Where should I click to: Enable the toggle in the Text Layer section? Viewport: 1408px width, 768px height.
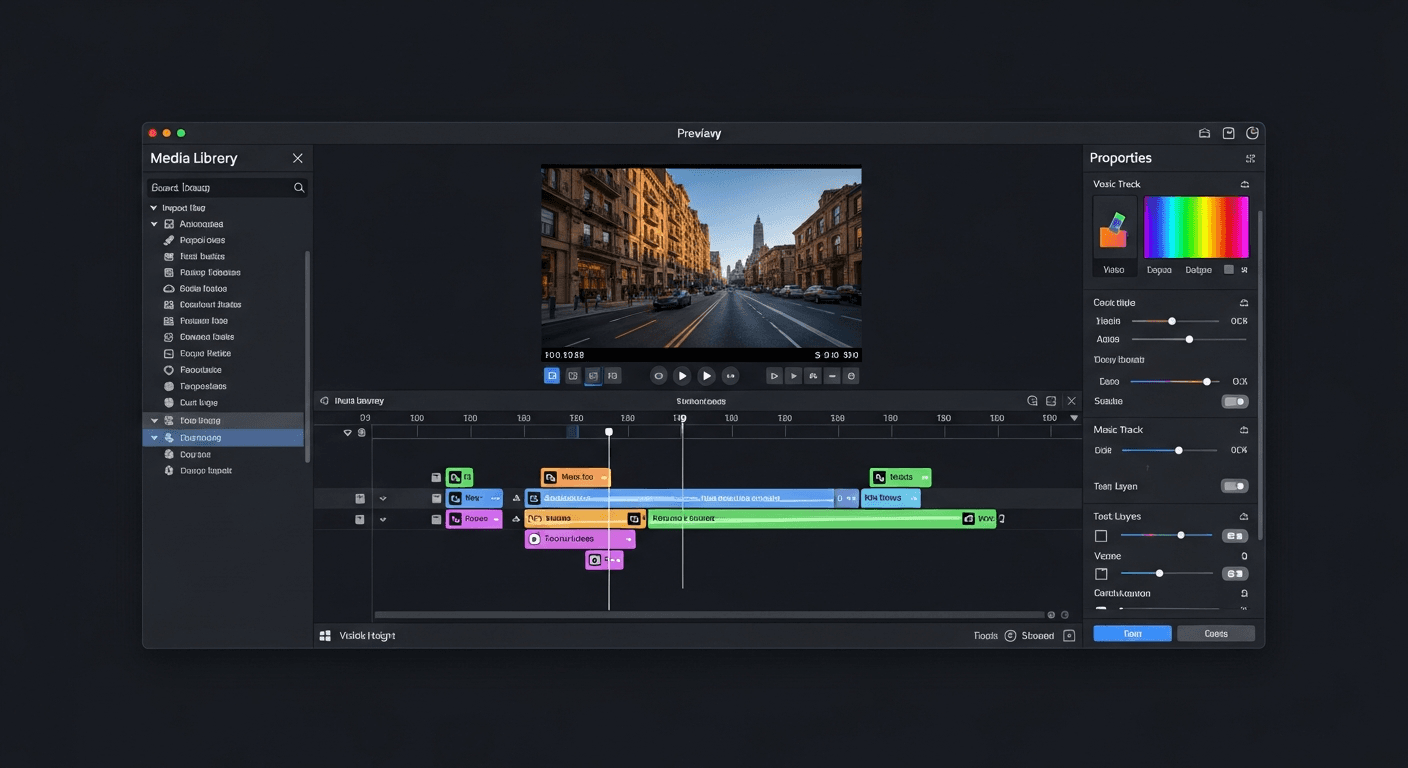click(x=1235, y=485)
